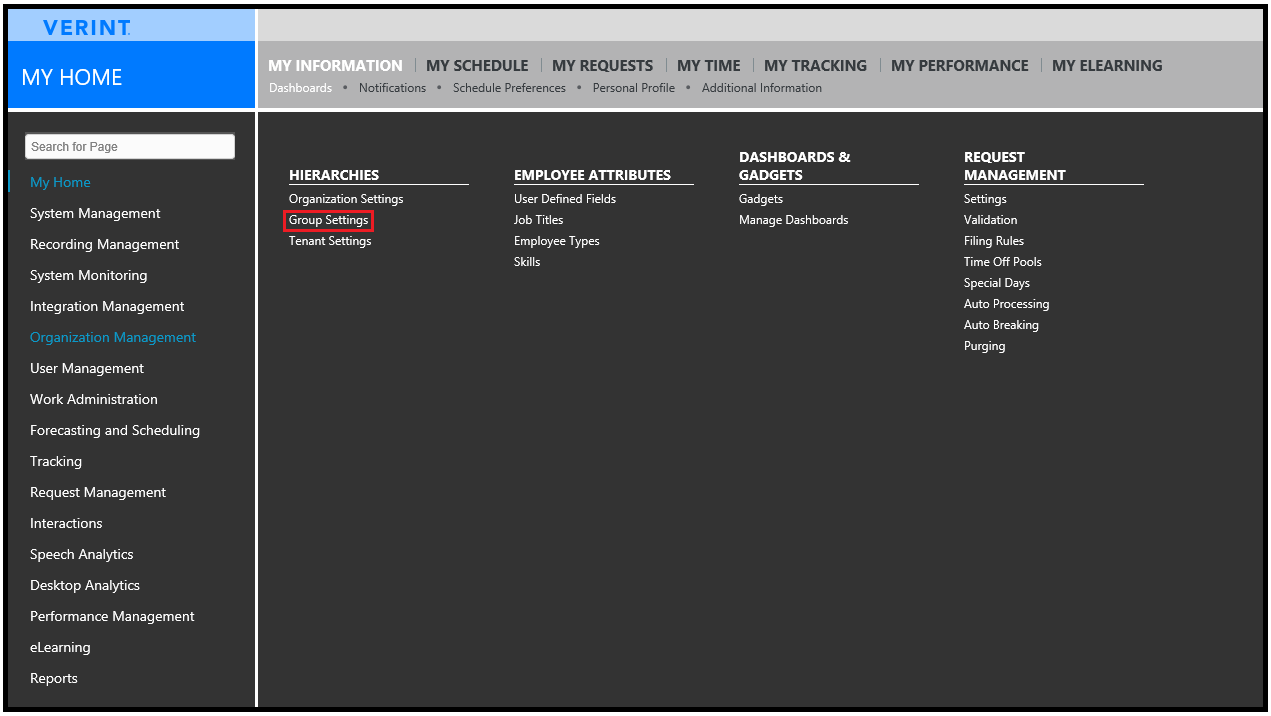Screen dimensions: 1271x716
Task: Open Organization Management in the sidebar
Action: point(113,337)
